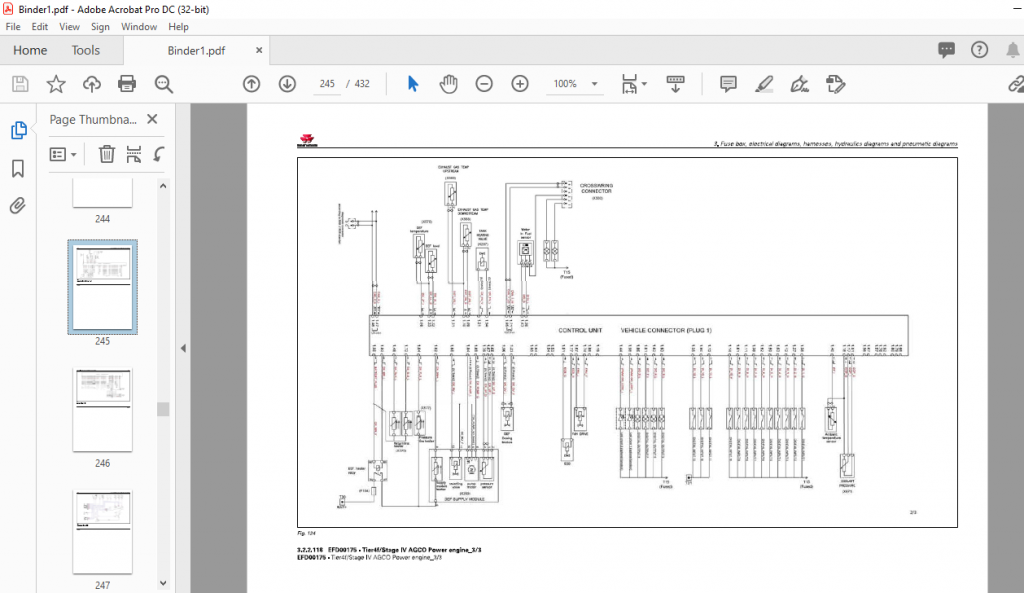This screenshot has height=593, width=1024.
Task: Click the page number field 245
Action: point(327,84)
